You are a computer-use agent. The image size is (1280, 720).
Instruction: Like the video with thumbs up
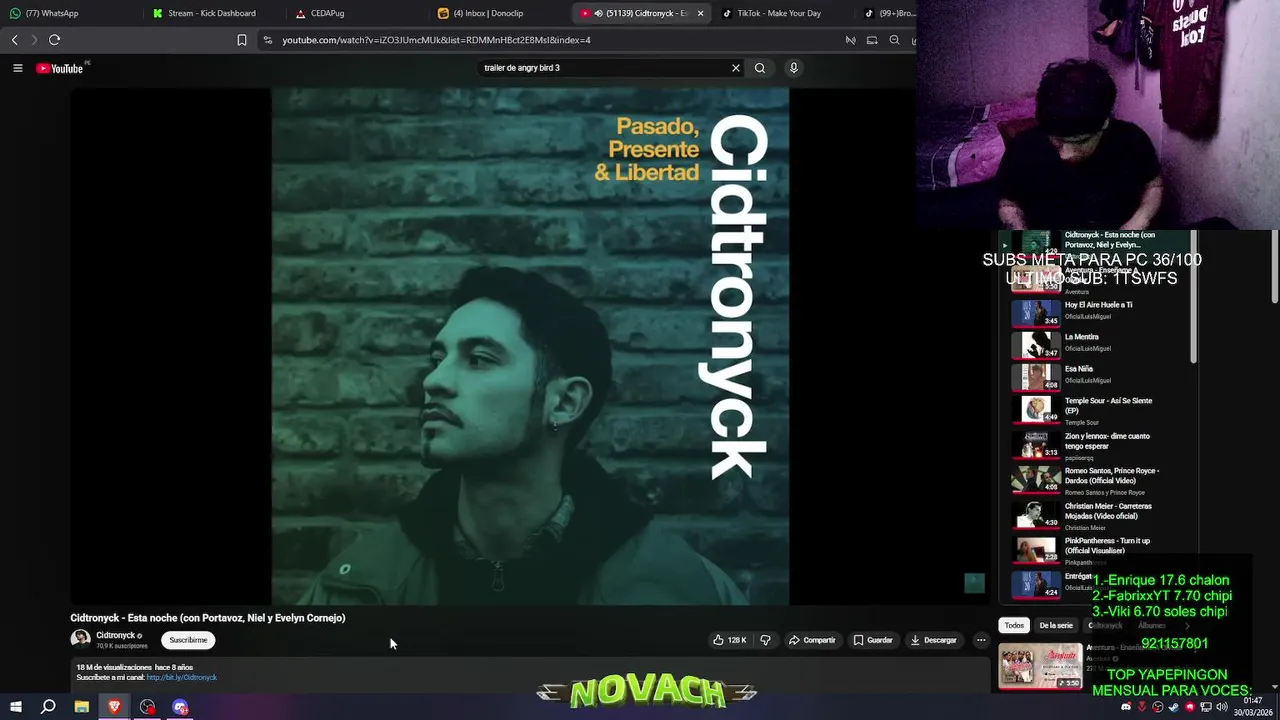pos(730,640)
